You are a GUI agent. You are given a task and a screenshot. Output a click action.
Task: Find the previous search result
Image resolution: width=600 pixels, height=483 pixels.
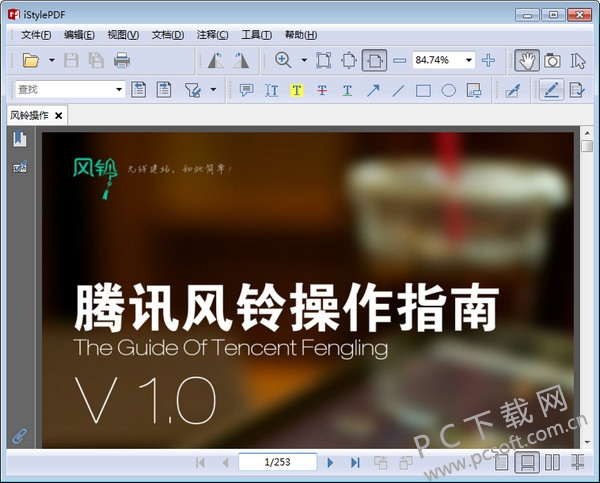(x=139, y=90)
